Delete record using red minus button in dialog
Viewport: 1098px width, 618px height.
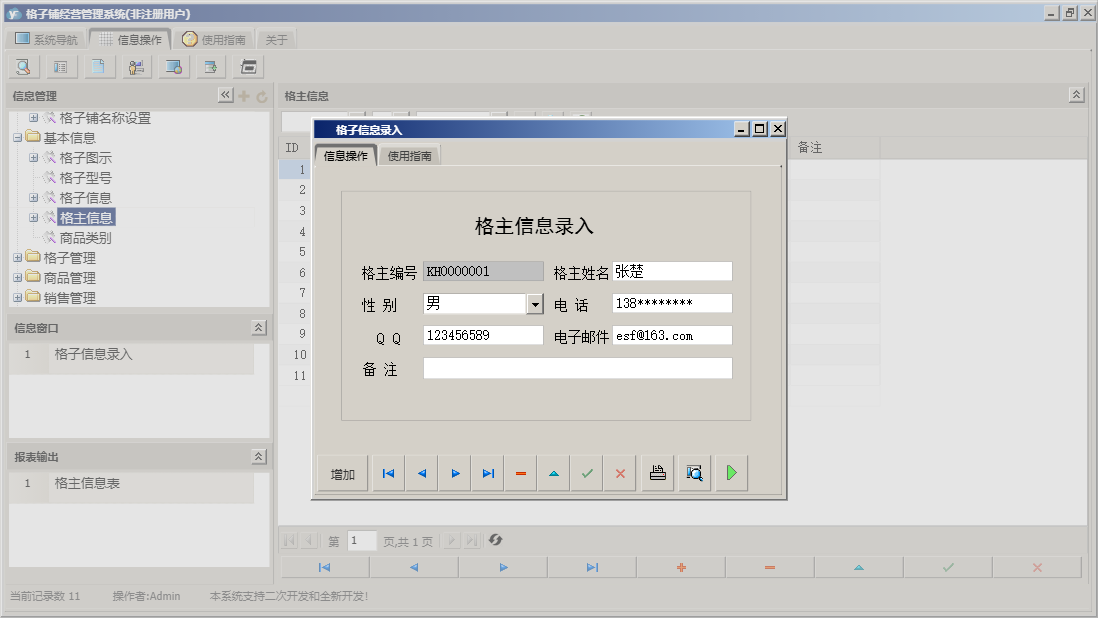[521, 474]
